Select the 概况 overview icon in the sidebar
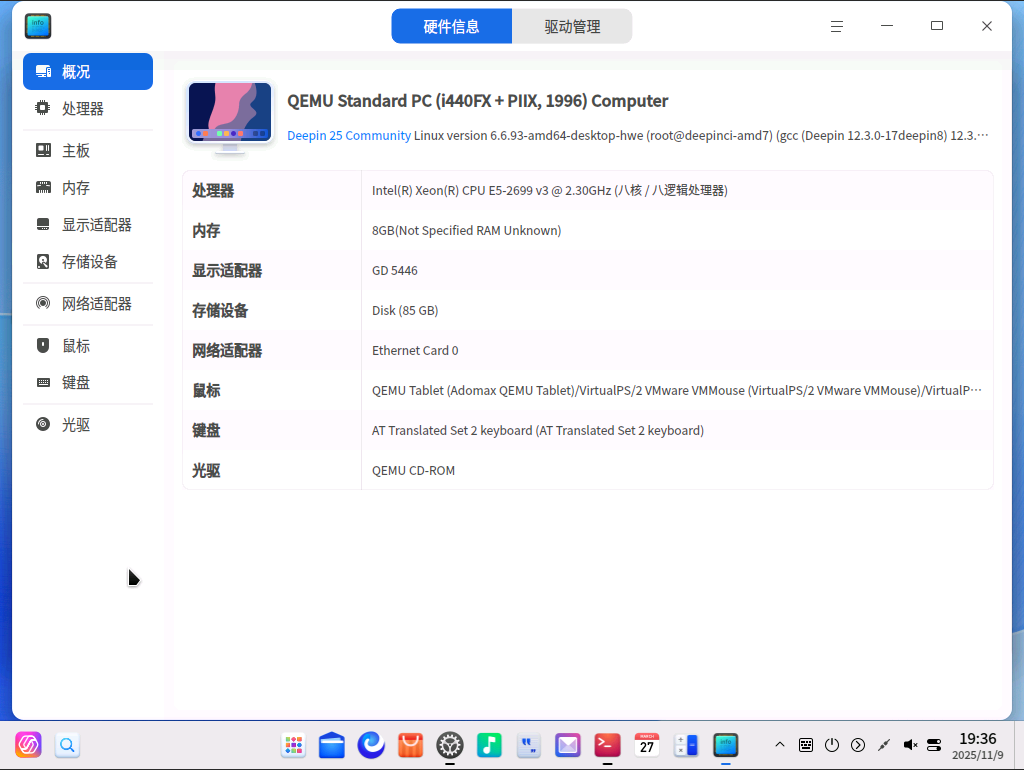The image size is (1024, 770). [x=43, y=71]
